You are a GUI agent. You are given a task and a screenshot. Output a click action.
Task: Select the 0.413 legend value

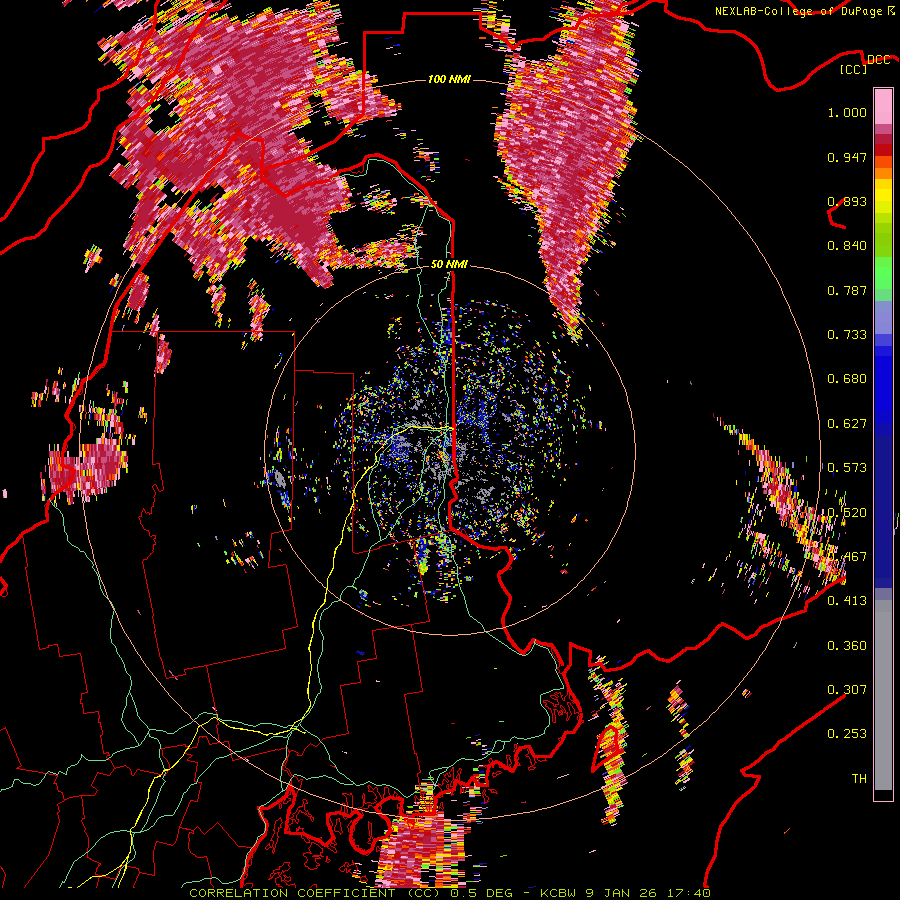pos(847,601)
